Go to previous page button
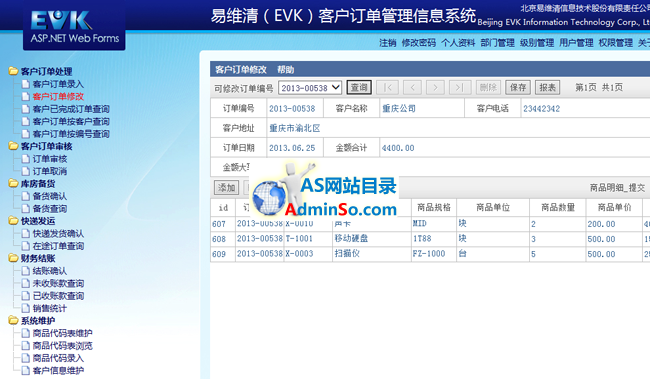Viewport: 650px width, 379px height. [412, 87]
